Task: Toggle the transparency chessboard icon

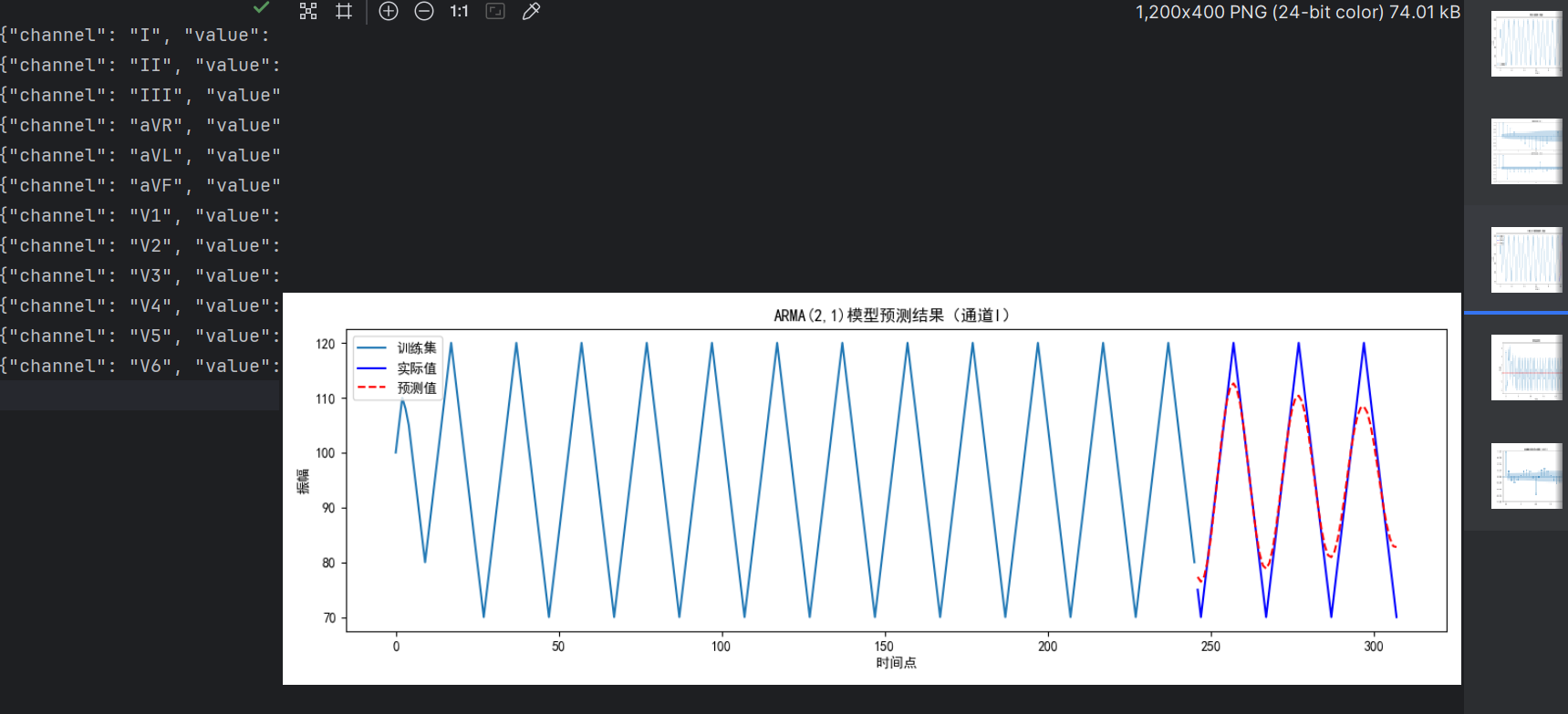Action: tap(308, 11)
